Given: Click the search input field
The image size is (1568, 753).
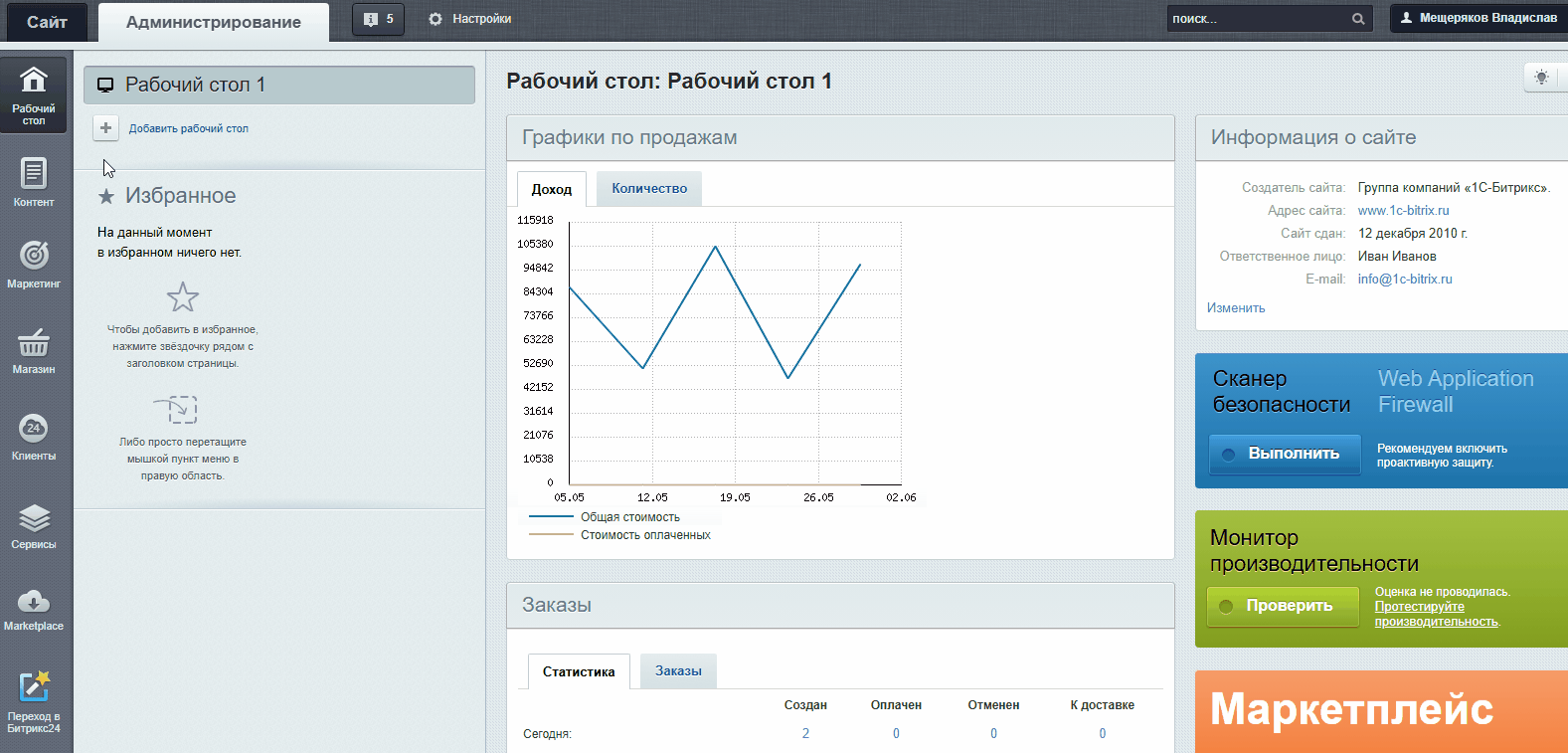Looking at the screenshot, I should (1257, 19).
